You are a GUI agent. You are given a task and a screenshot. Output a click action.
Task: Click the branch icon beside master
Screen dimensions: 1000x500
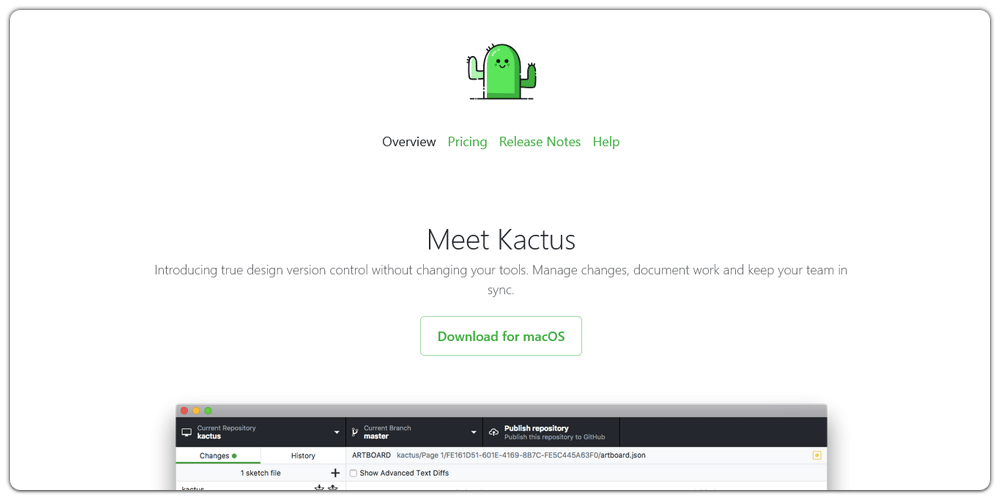pos(355,432)
